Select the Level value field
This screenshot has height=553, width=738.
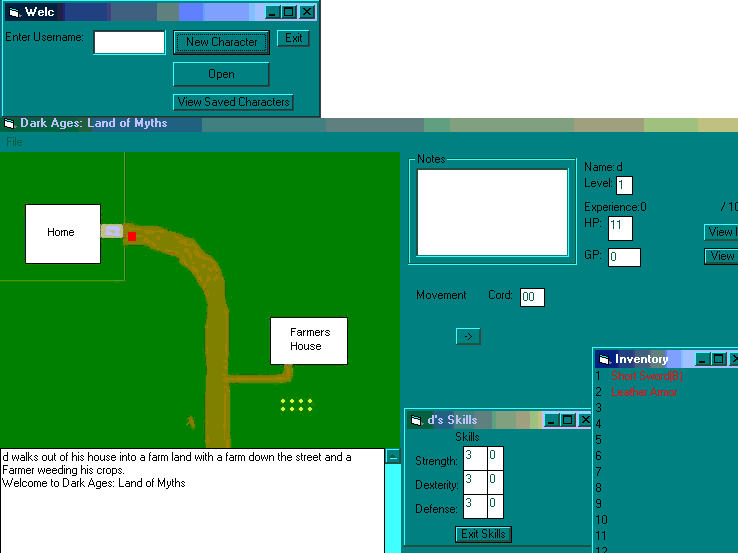point(624,185)
